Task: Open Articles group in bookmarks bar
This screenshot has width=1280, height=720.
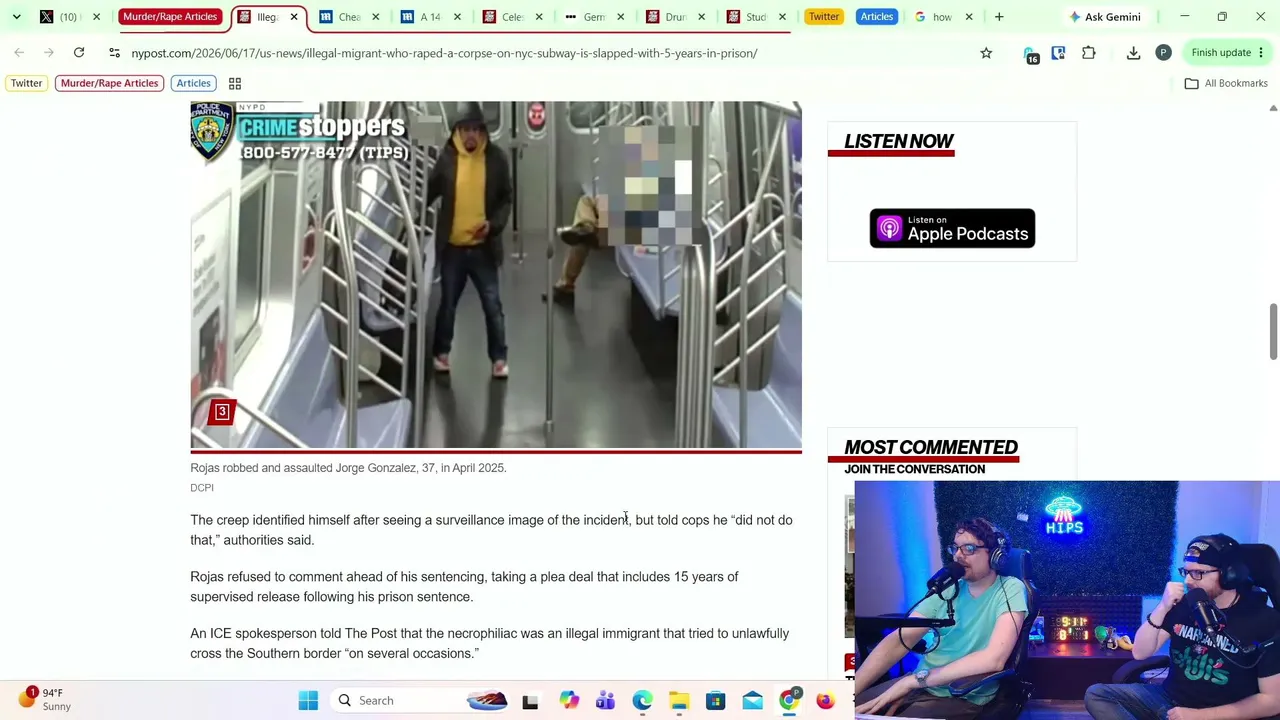Action: 193,83
